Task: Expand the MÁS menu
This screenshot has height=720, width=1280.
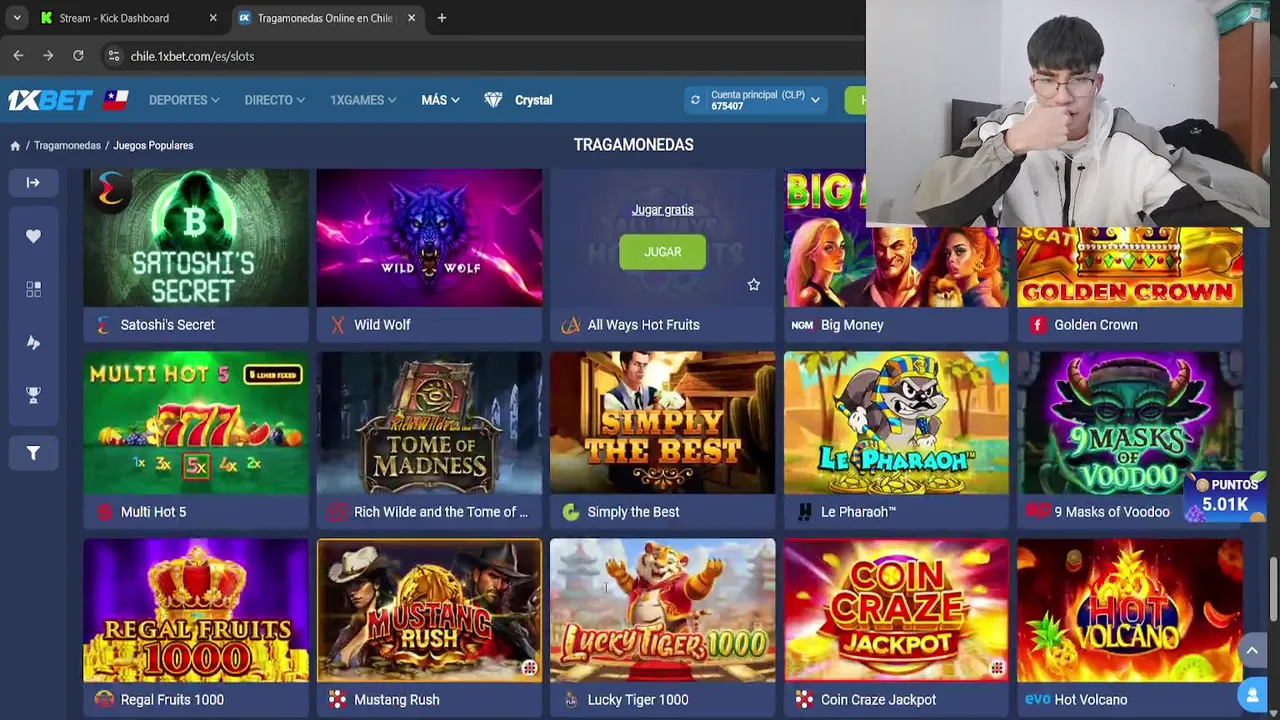Action: [441, 100]
